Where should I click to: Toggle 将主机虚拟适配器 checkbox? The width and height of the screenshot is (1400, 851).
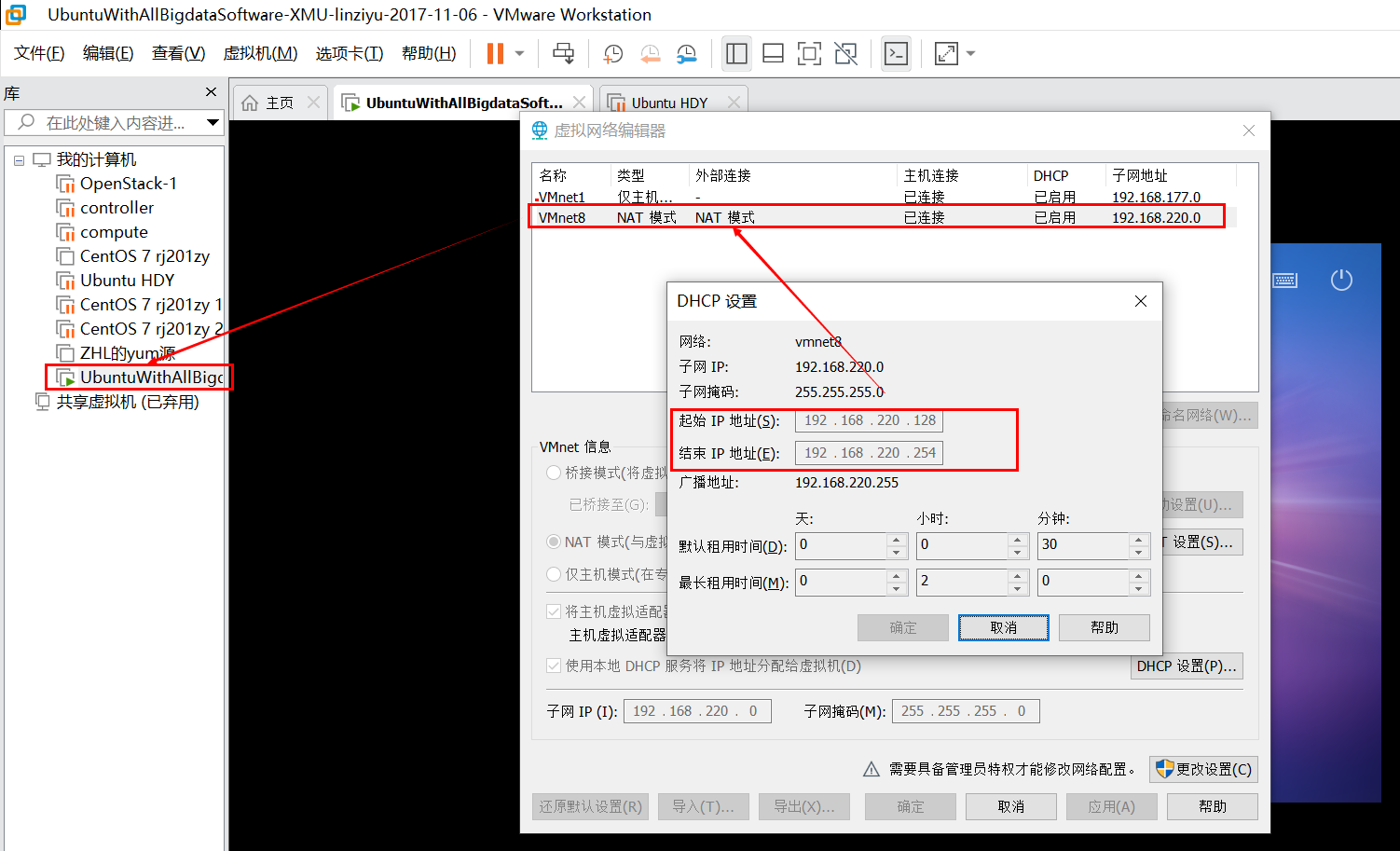pos(554,611)
